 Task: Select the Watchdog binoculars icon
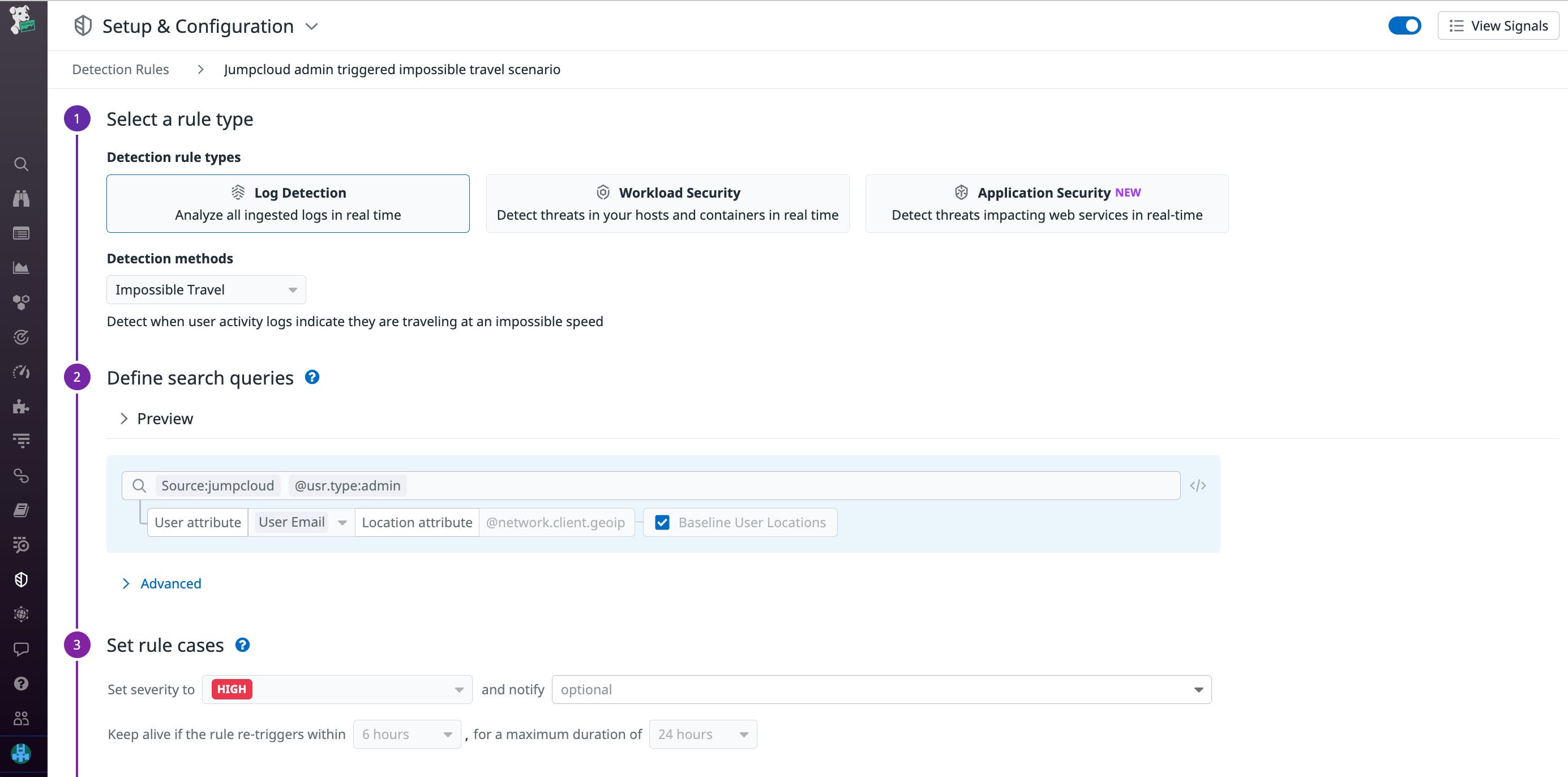click(x=22, y=198)
